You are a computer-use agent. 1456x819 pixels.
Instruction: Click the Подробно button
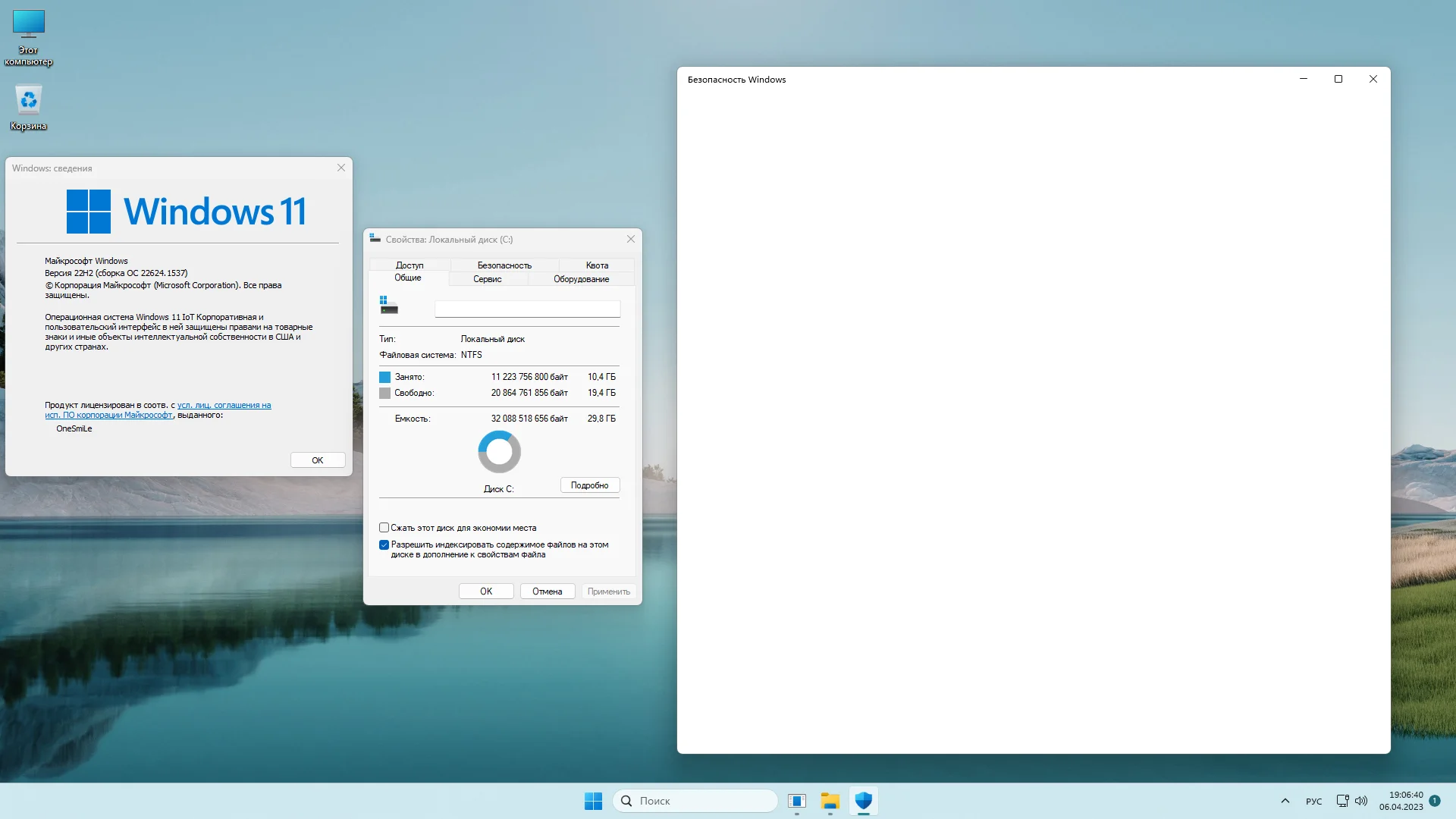click(589, 485)
